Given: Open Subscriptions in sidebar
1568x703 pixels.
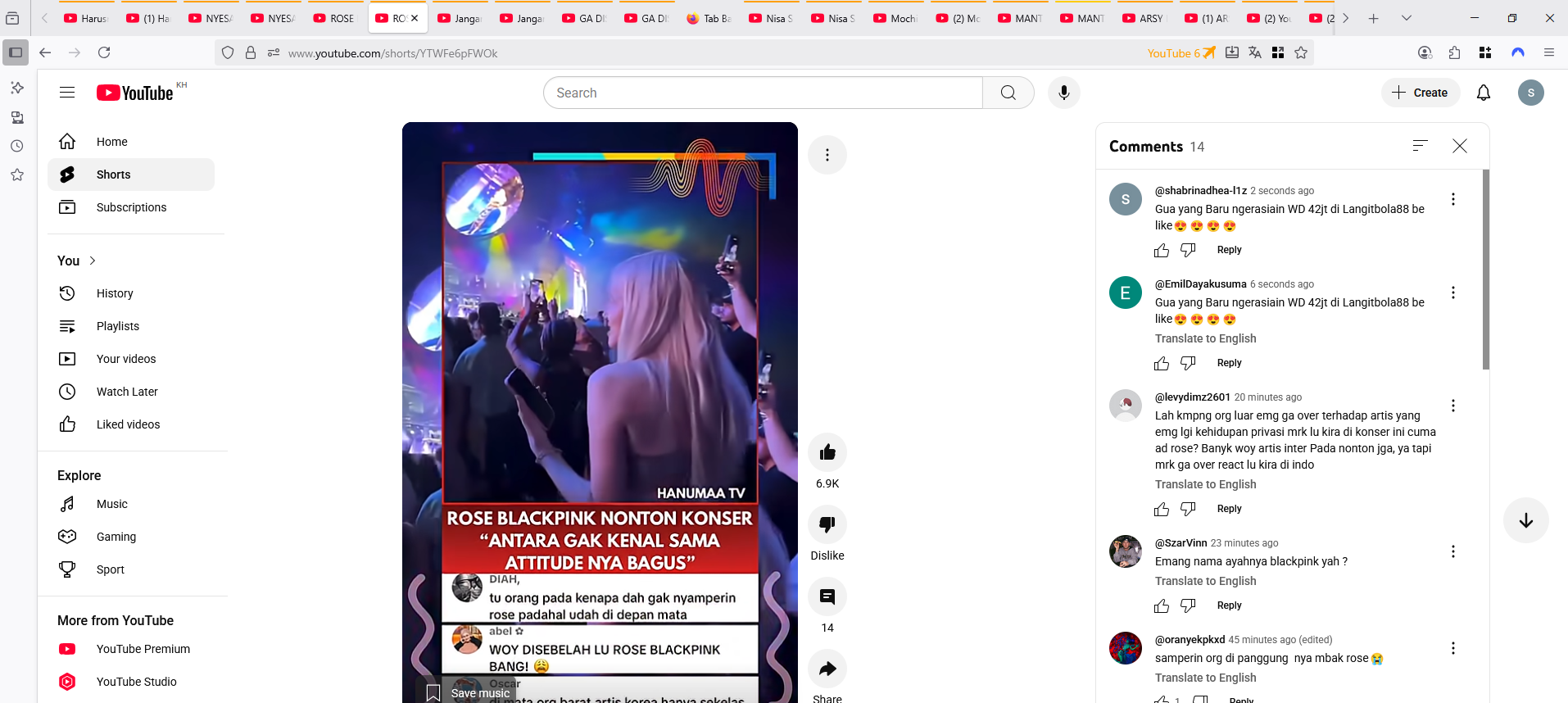Looking at the screenshot, I should 131,207.
